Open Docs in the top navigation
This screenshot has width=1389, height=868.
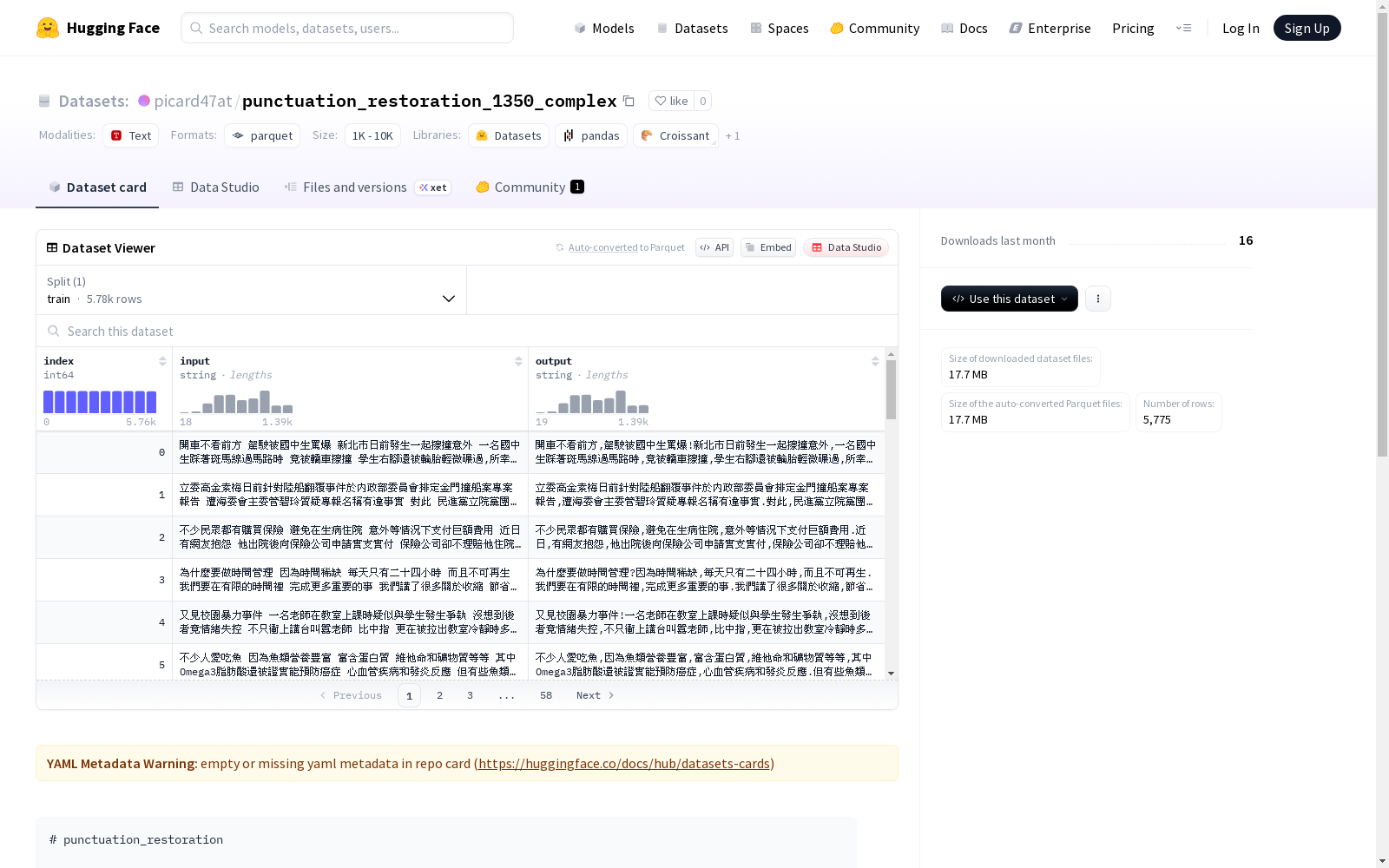[964, 28]
